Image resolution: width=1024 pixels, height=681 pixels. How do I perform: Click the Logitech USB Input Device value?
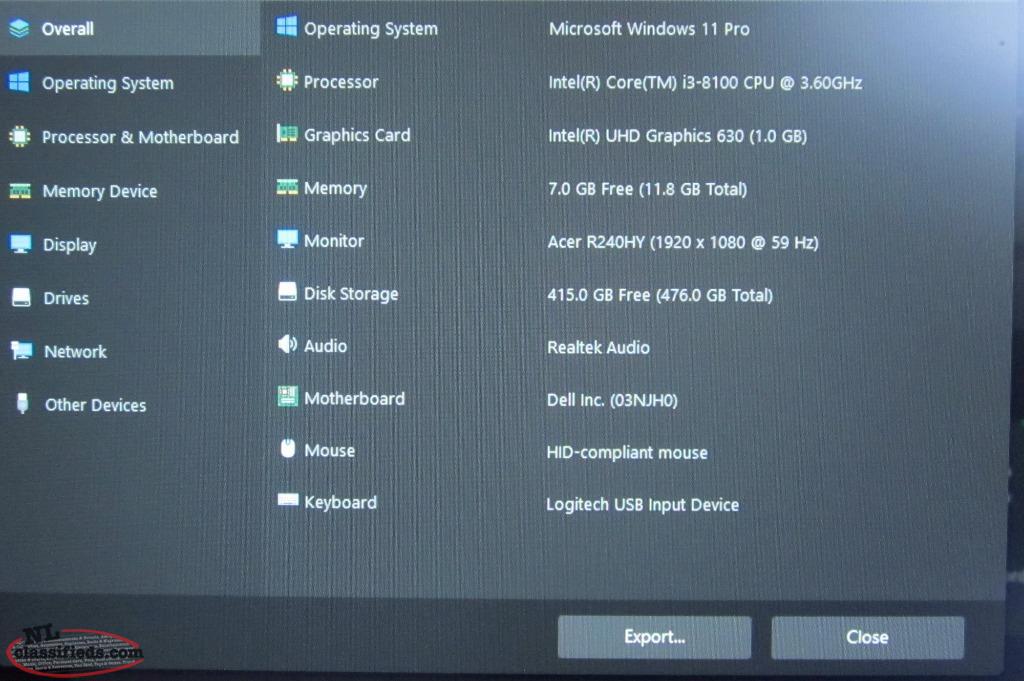643,504
